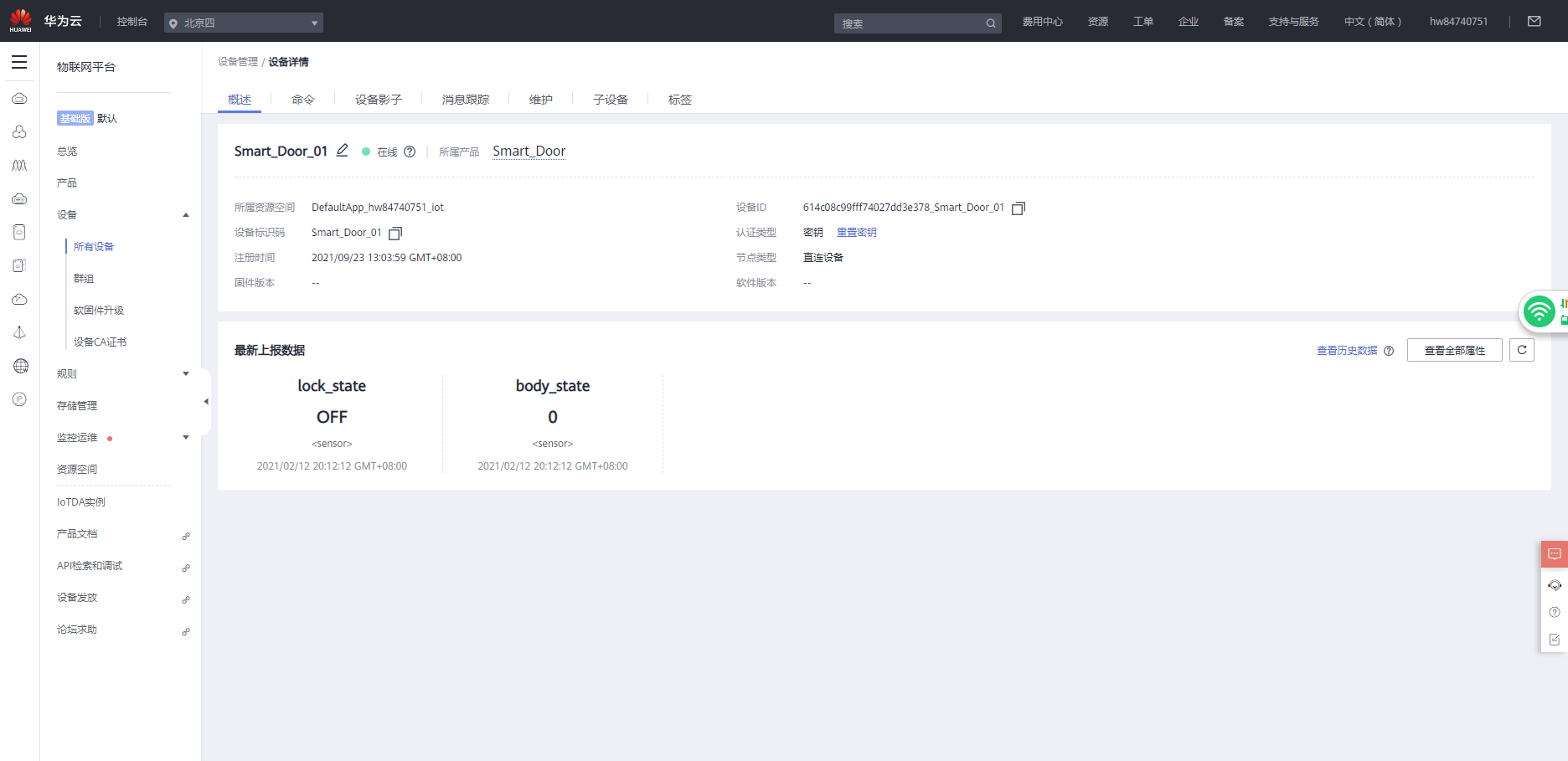Viewport: 1568px width, 761px height.
Task: Open the floating help question icon
Action: [x=1555, y=612]
